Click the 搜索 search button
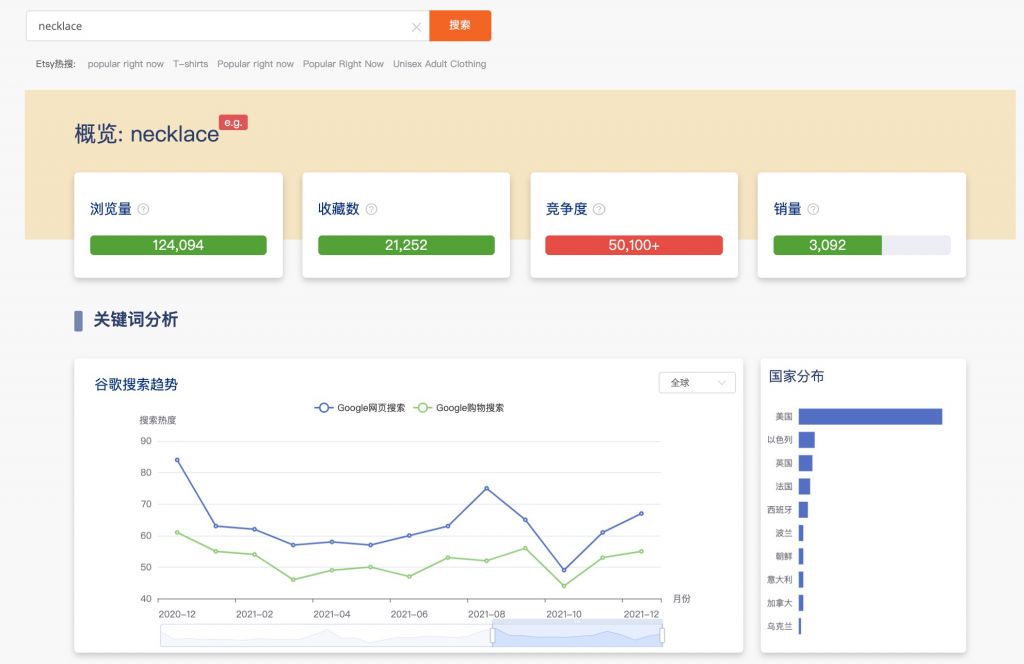The width and height of the screenshot is (1024, 664). 460,25
